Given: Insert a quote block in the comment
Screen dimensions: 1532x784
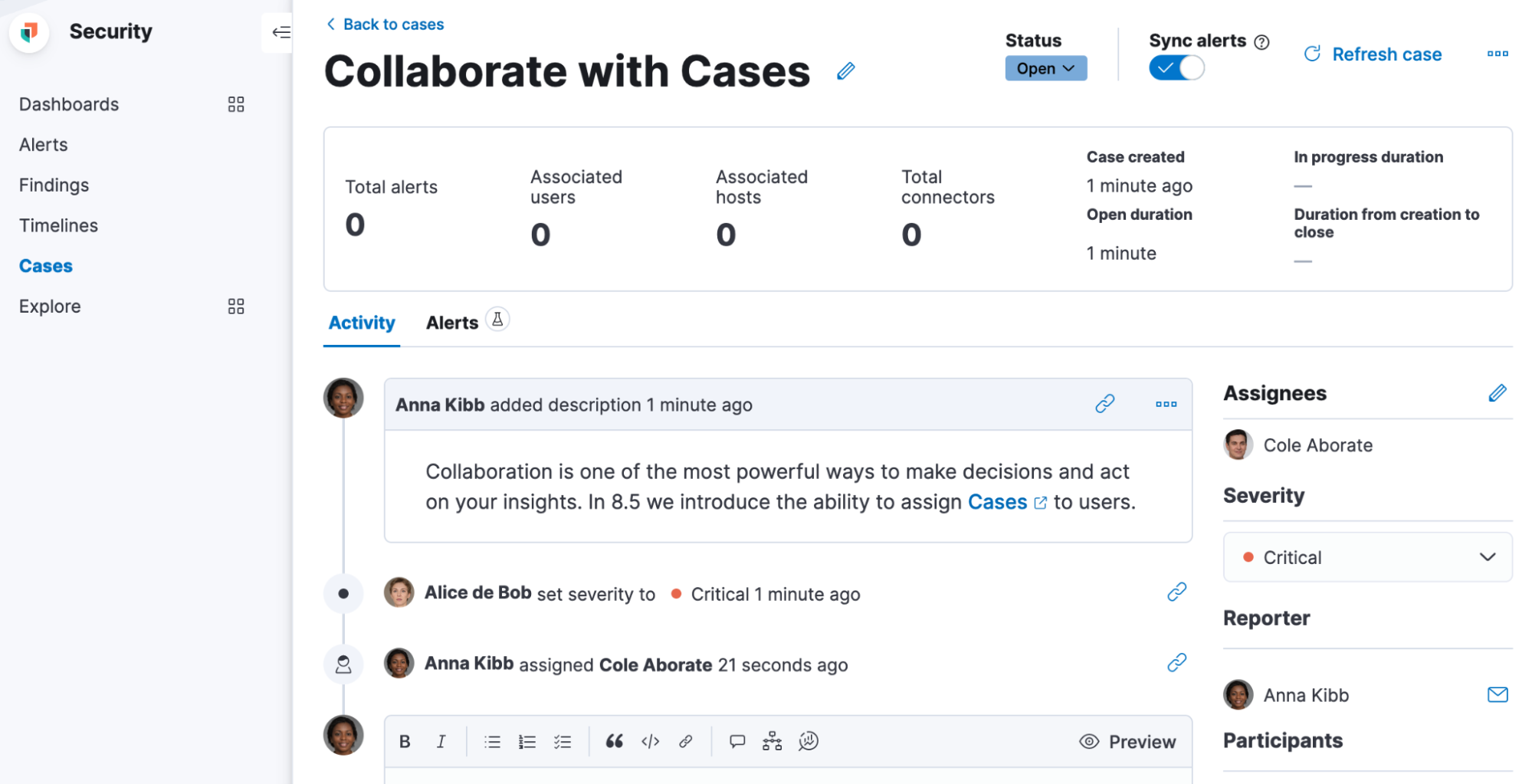Looking at the screenshot, I should (x=613, y=741).
